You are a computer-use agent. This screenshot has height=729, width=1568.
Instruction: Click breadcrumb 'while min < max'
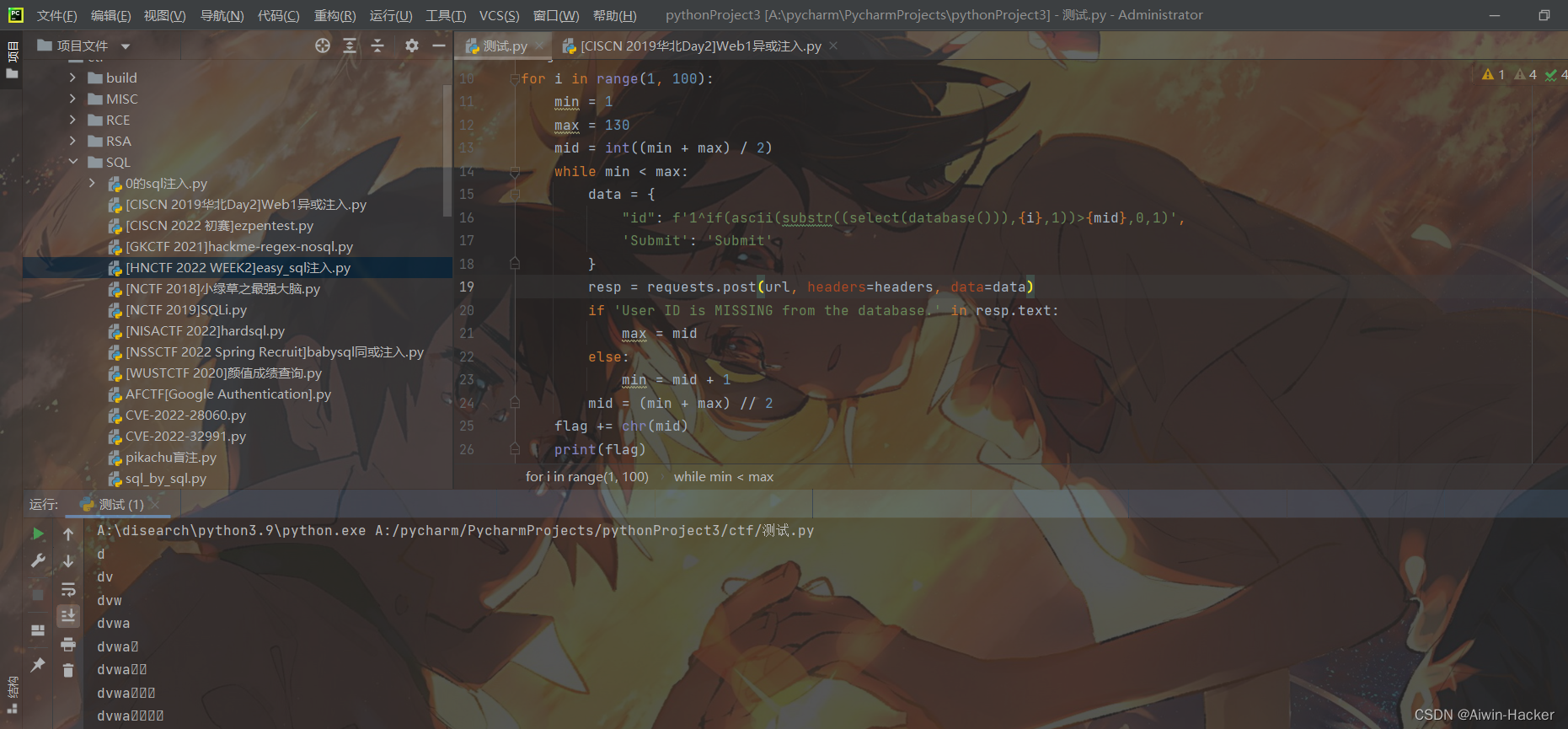[723, 476]
